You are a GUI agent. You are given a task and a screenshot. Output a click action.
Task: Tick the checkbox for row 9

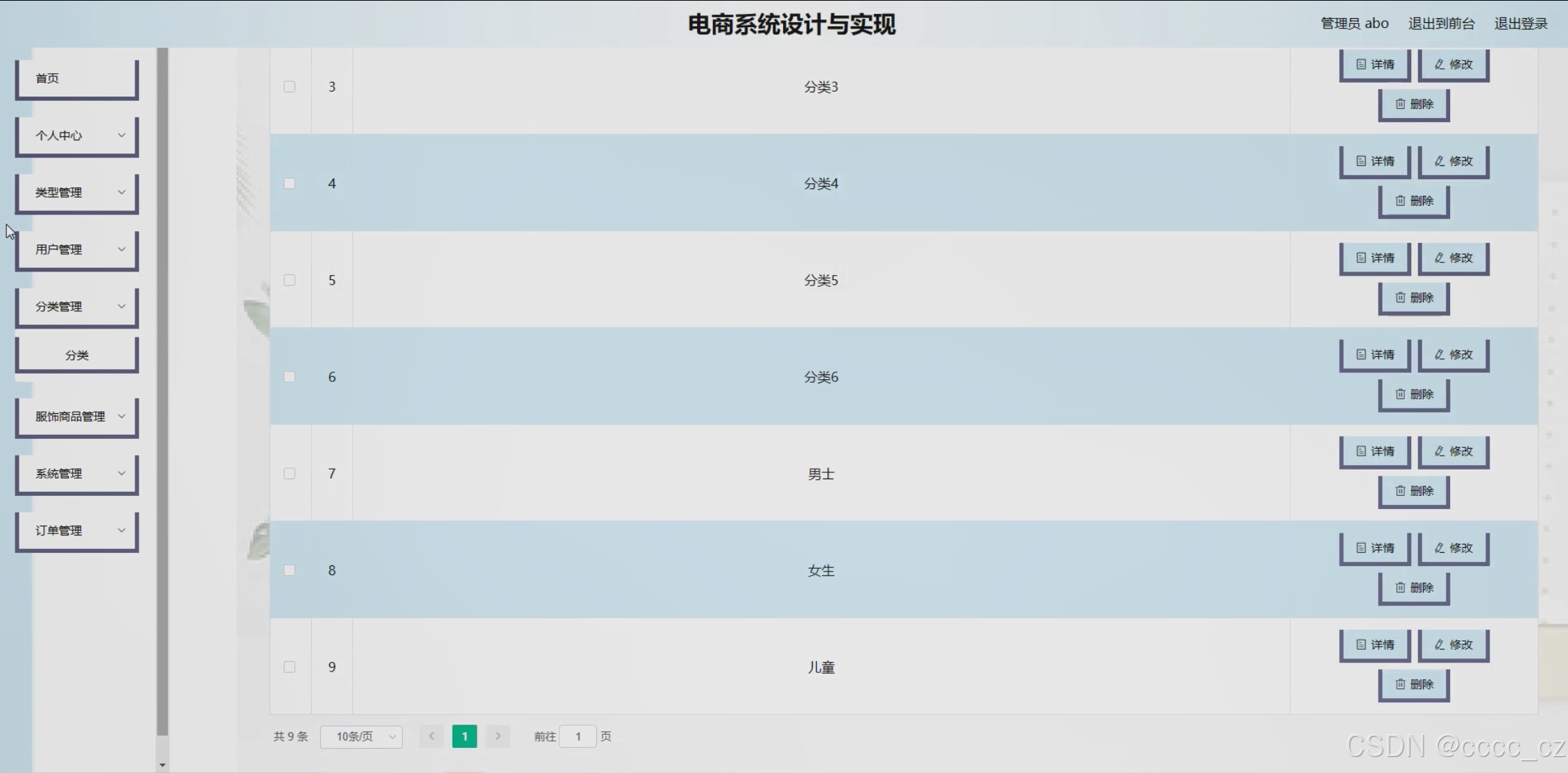point(289,667)
